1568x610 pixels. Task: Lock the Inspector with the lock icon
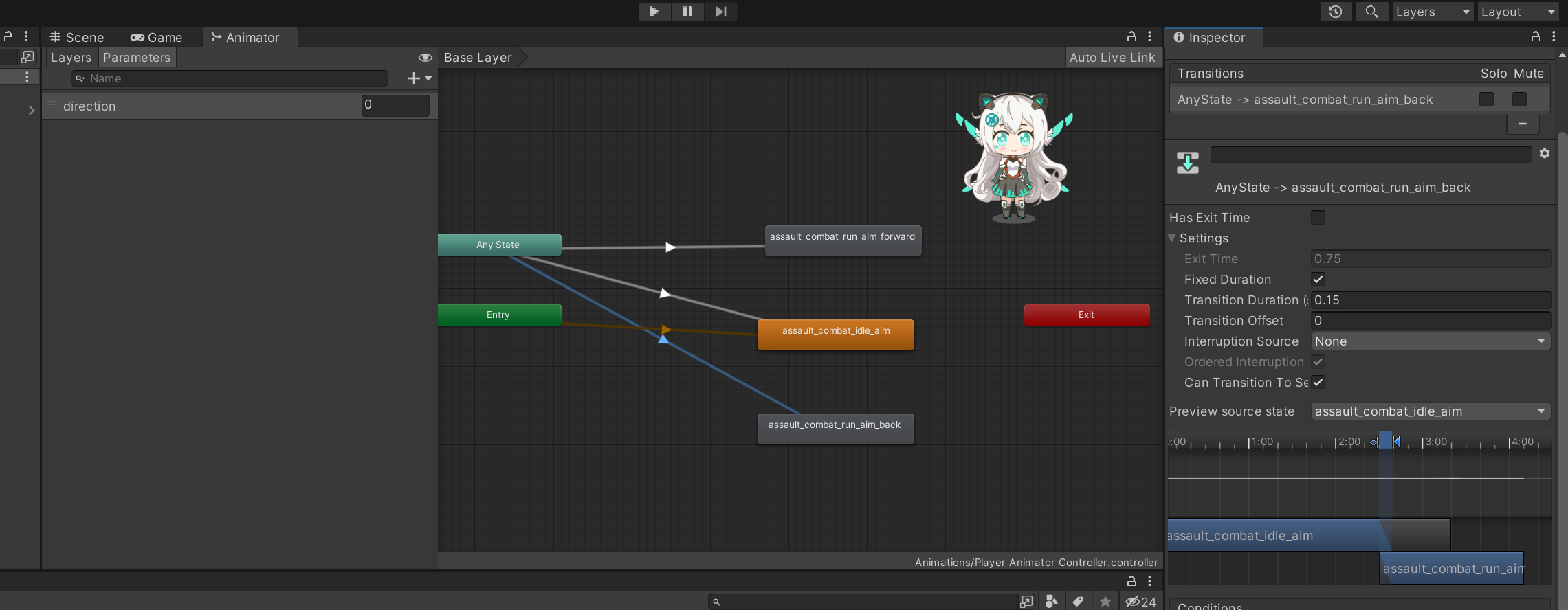click(1535, 36)
